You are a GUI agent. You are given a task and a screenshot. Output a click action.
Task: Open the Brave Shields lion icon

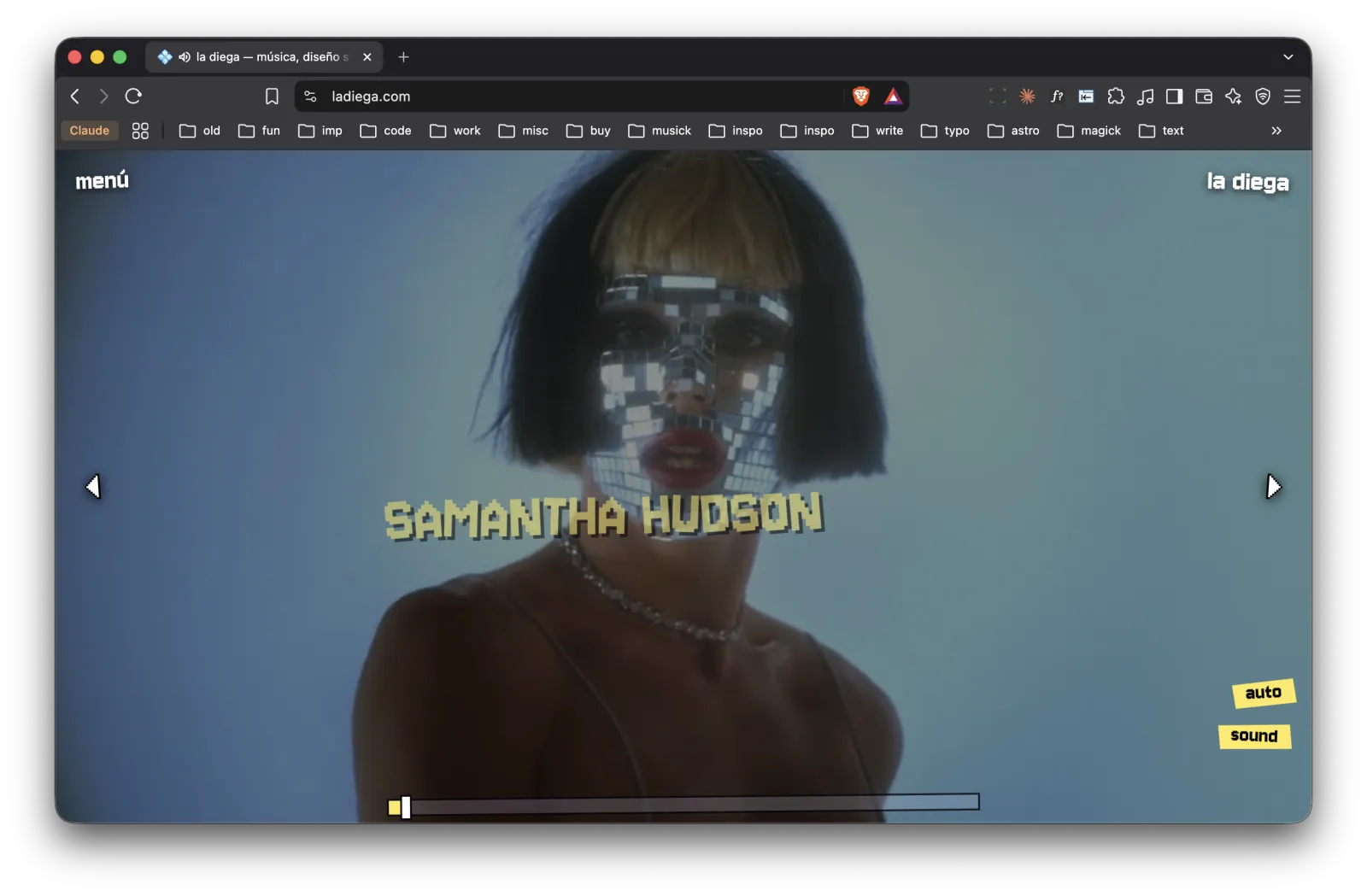tap(861, 97)
